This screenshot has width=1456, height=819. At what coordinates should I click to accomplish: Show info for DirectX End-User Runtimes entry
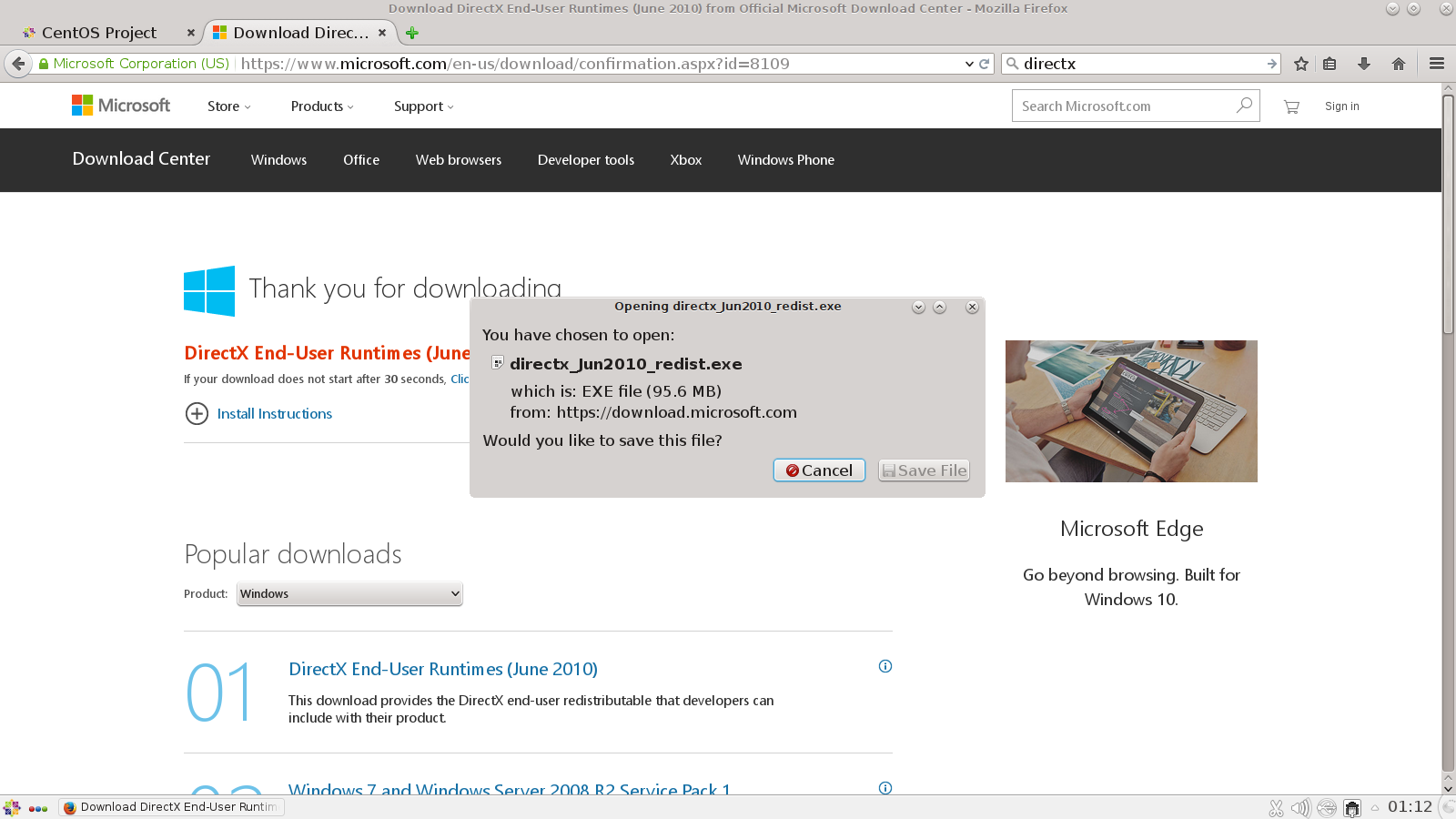click(885, 666)
